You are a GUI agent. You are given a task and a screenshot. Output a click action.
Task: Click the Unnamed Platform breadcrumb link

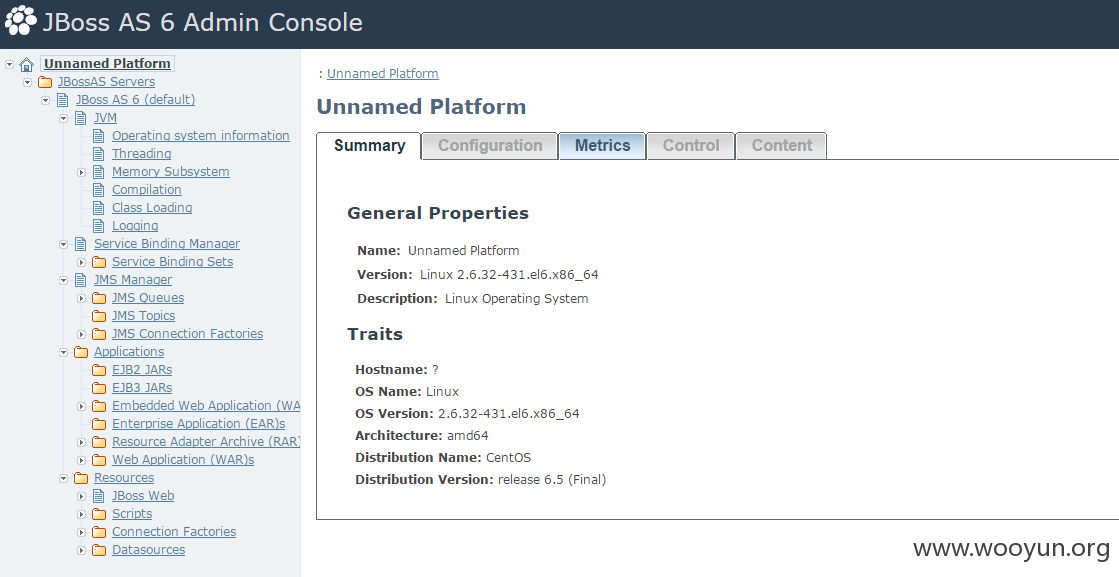pos(383,73)
